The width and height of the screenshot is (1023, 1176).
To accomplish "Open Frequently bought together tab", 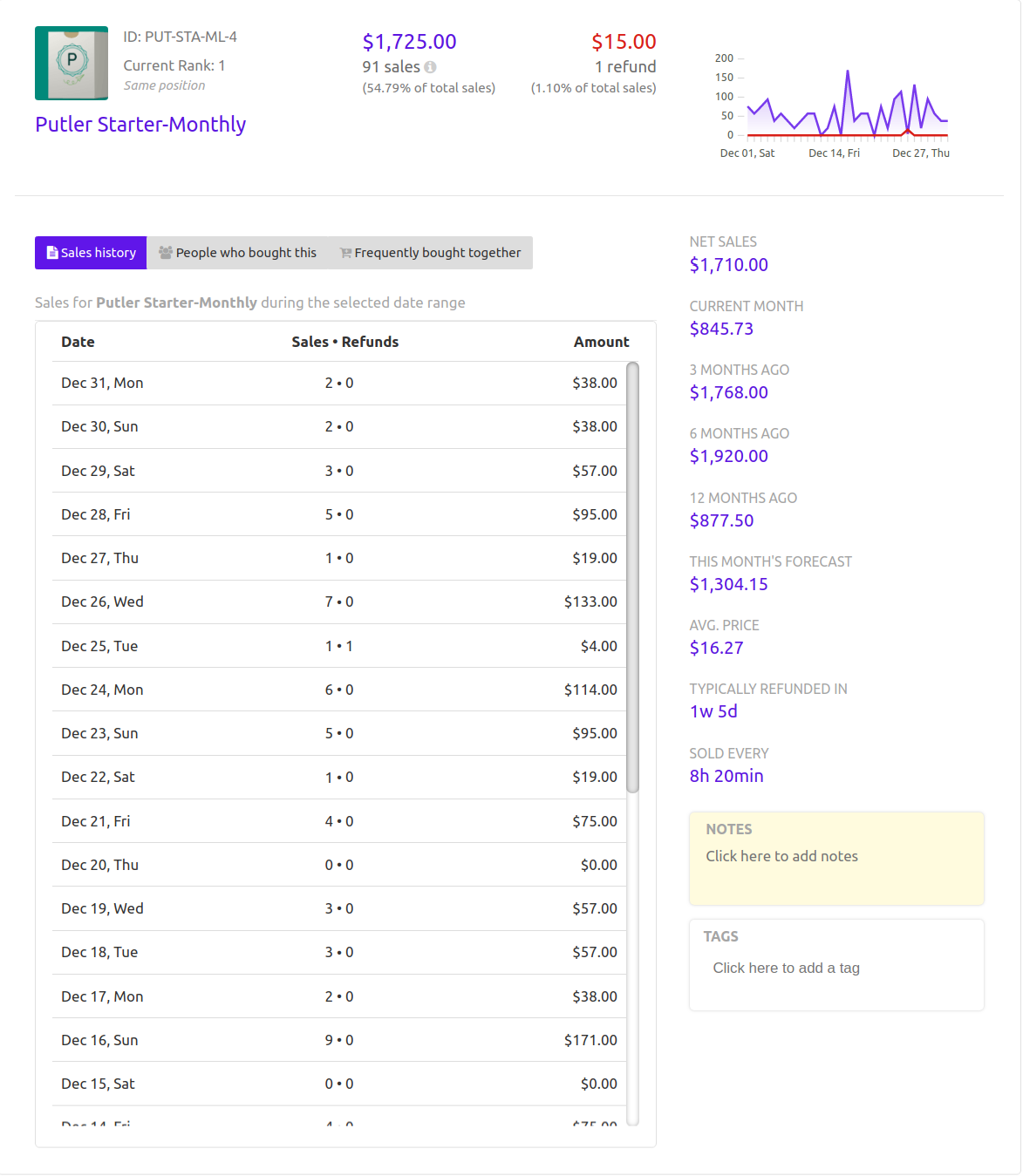I will (431, 253).
